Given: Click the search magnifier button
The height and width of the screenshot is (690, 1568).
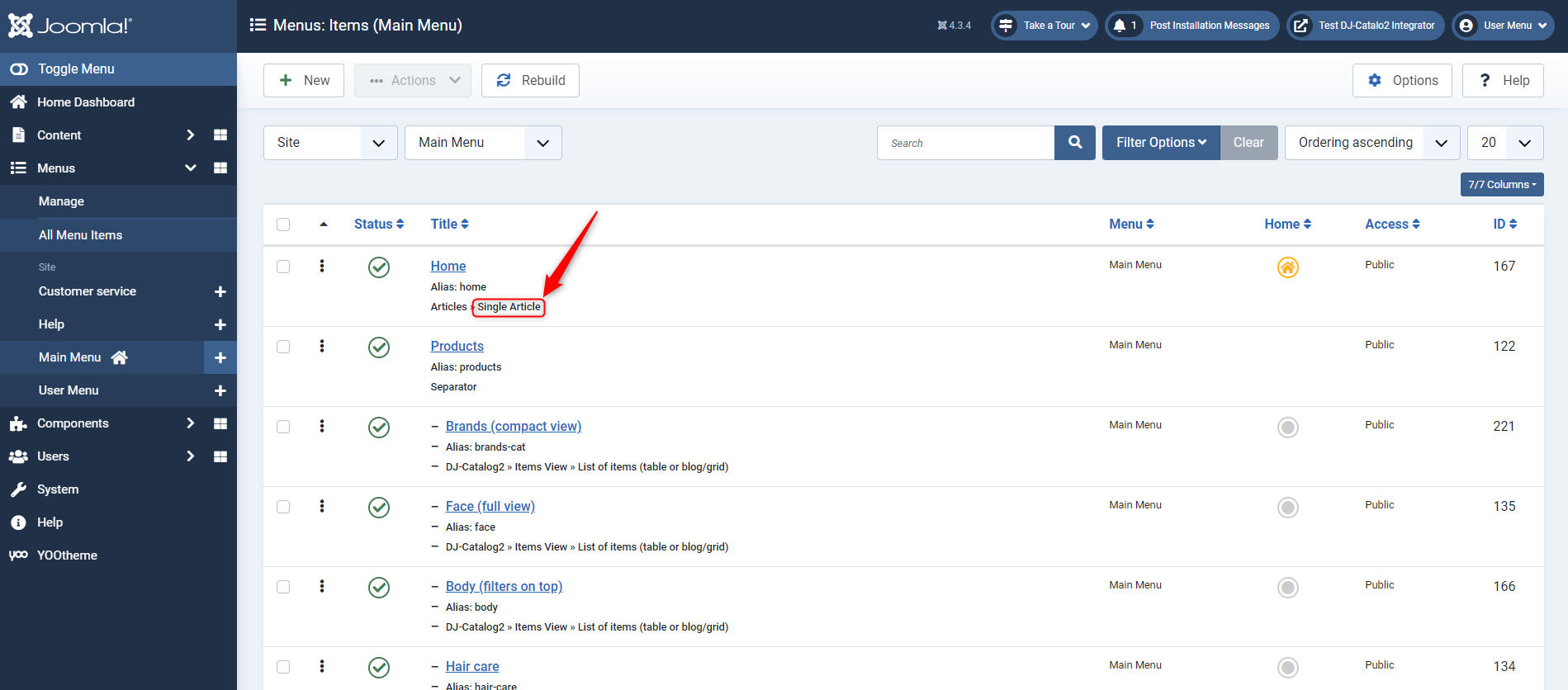Looking at the screenshot, I should [x=1074, y=143].
